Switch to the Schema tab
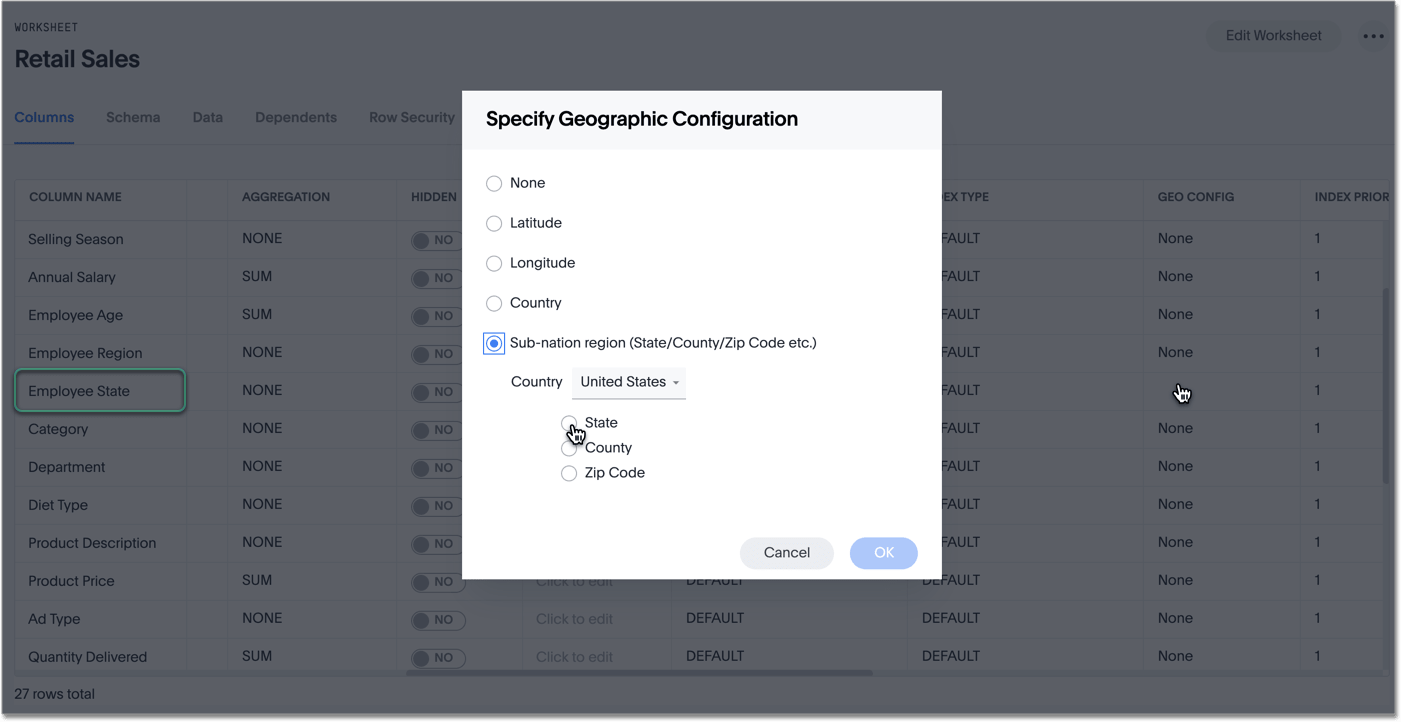Image resolution: width=1401 pixels, height=722 pixels. [133, 117]
